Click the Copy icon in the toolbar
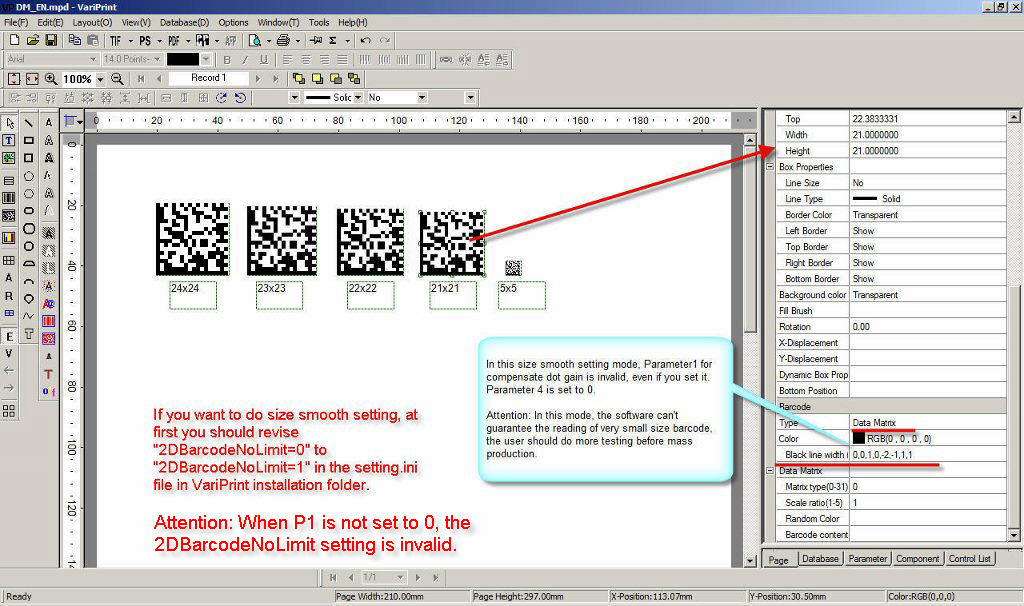 [x=74, y=40]
